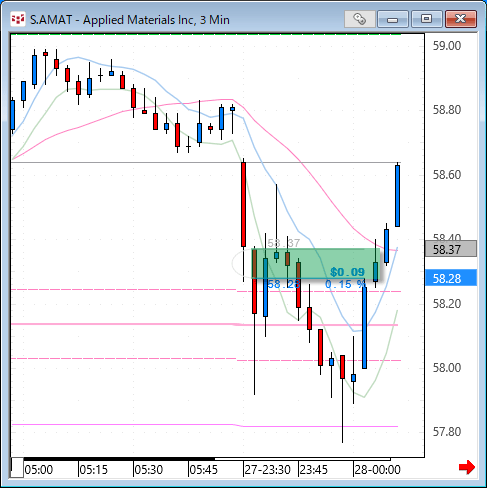The width and height of the screenshot is (487, 488).
Task: Click the 57.80 price scale label
Action: point(447,432)
